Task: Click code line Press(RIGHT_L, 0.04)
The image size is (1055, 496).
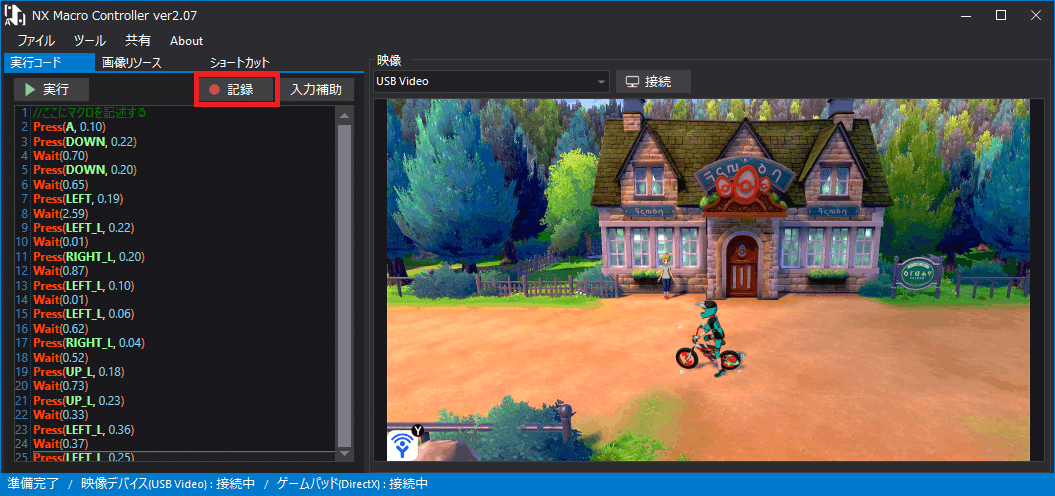Action: [88, 343]
